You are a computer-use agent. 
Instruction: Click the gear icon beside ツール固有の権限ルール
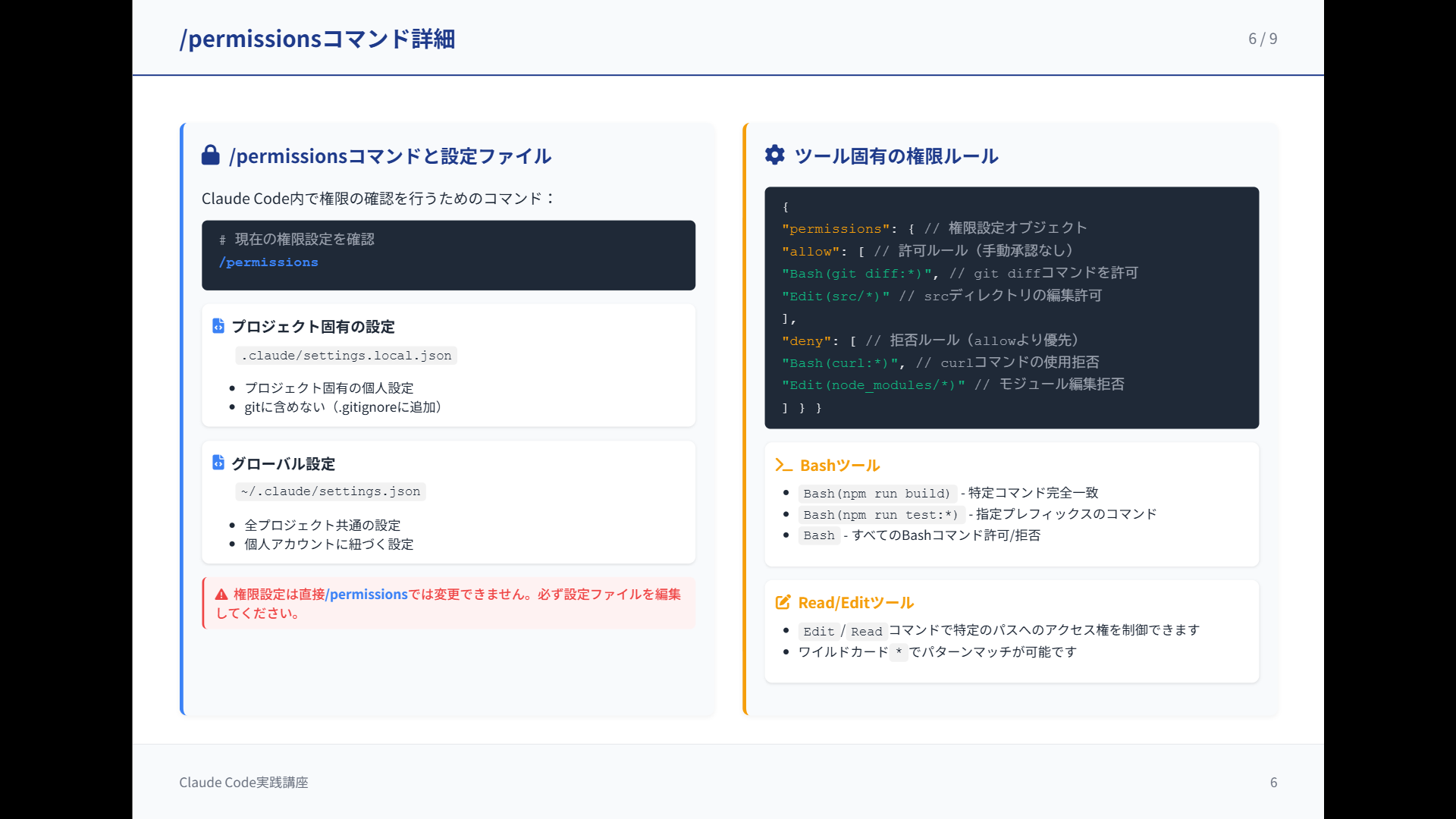coord(774,155)
